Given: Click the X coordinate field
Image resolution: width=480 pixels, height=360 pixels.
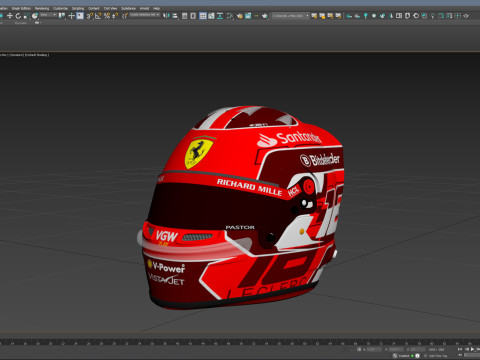Looking at the screenshot, I should click(x=374, y=349).
